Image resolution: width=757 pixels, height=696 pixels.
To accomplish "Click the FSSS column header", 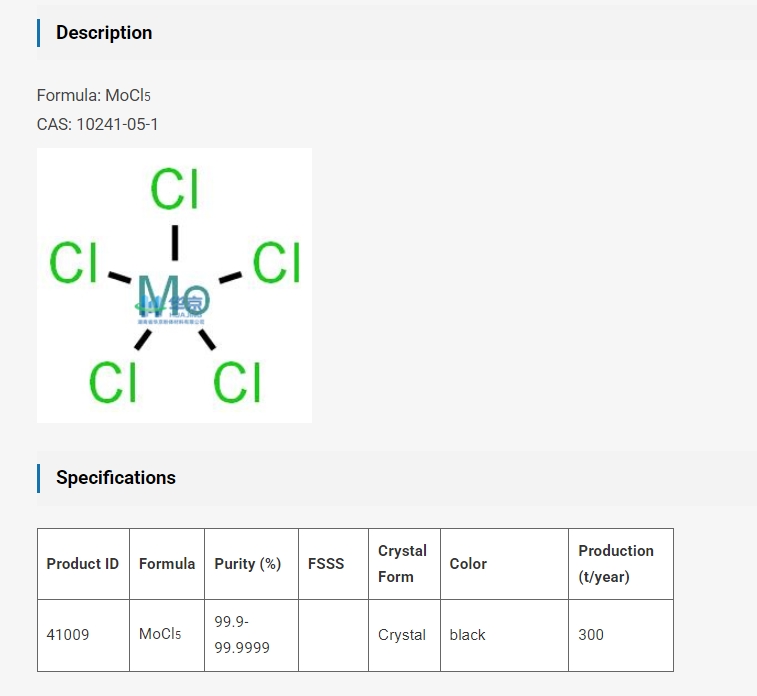I will tap(326, 564).
